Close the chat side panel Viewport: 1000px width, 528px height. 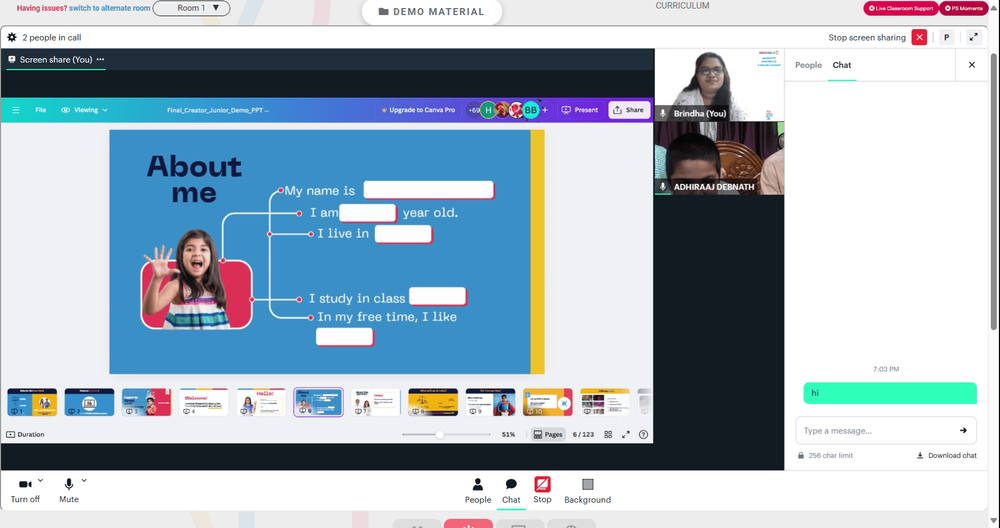point(971,65)
